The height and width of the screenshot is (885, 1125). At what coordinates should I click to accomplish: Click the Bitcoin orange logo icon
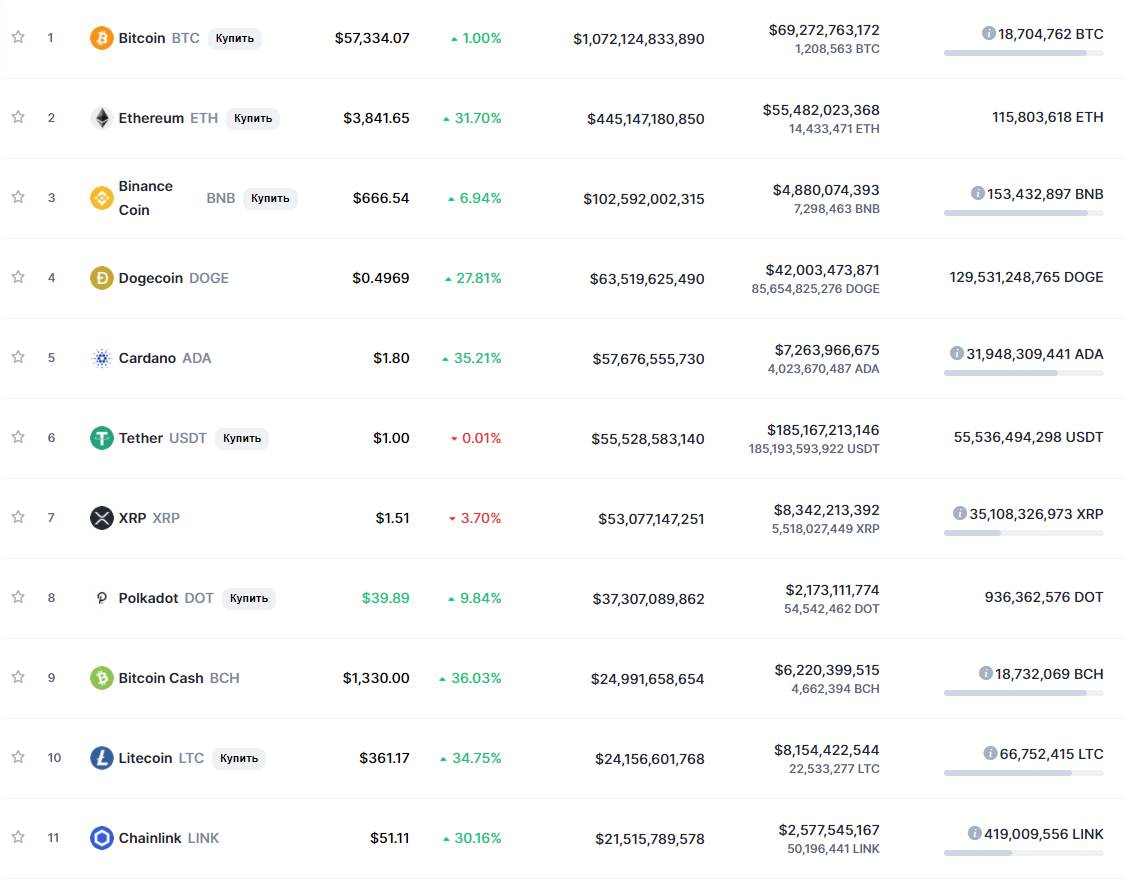point(101,38)
